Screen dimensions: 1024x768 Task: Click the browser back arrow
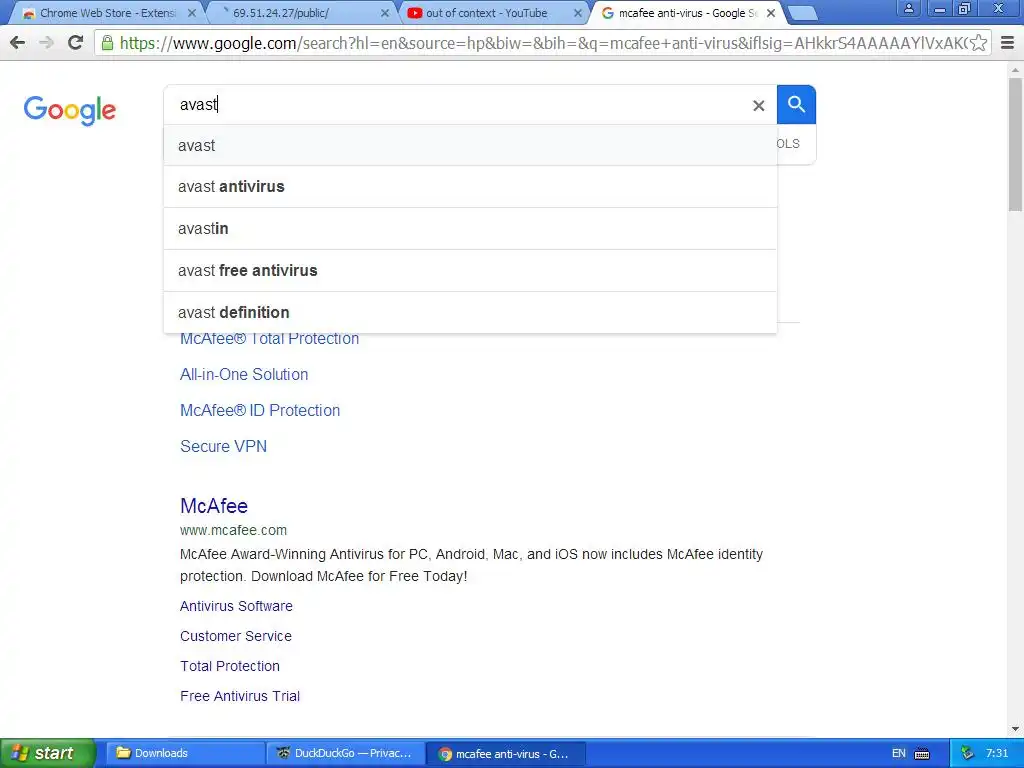pyautogui.click(x=18, y=43)
